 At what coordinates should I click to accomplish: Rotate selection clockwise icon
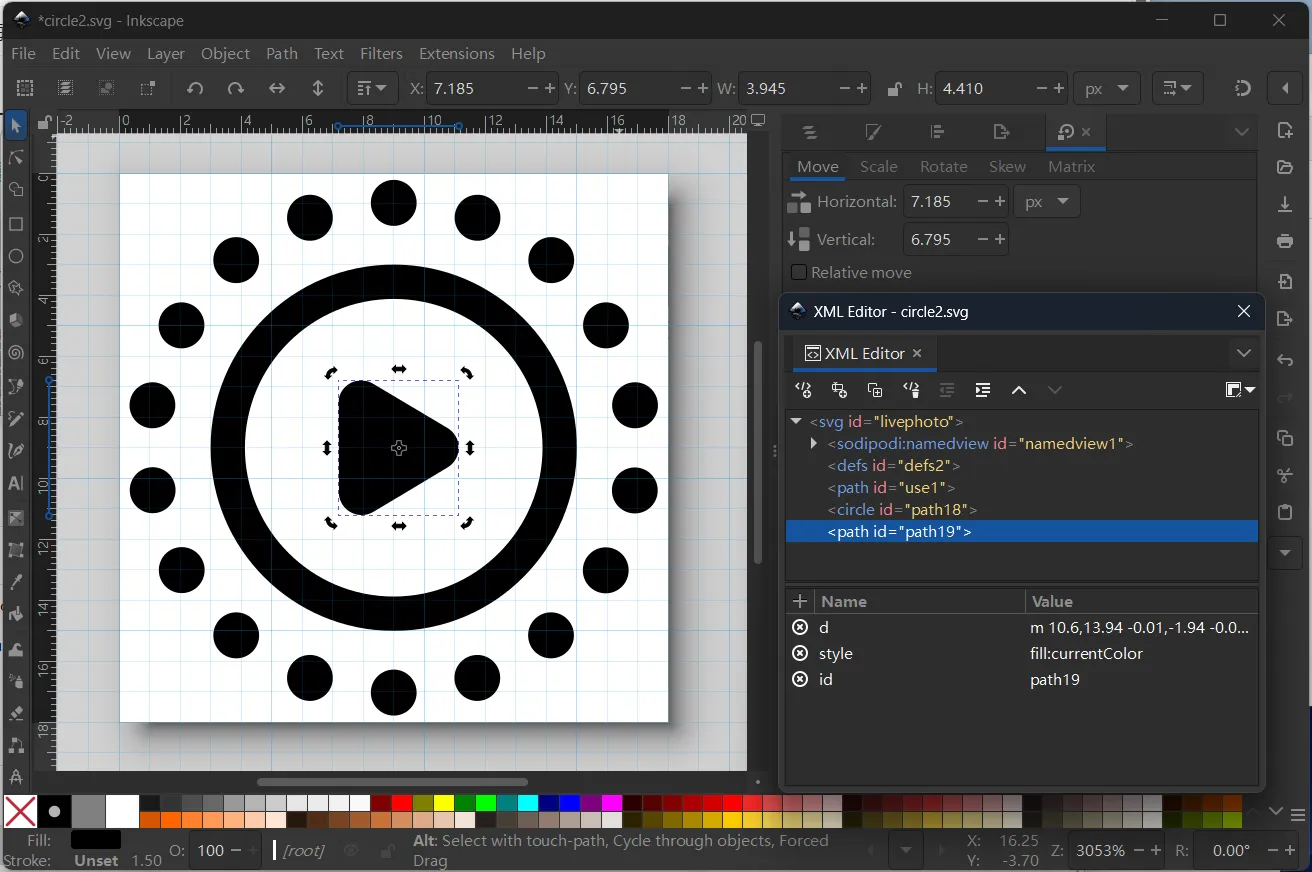point(236,88)
